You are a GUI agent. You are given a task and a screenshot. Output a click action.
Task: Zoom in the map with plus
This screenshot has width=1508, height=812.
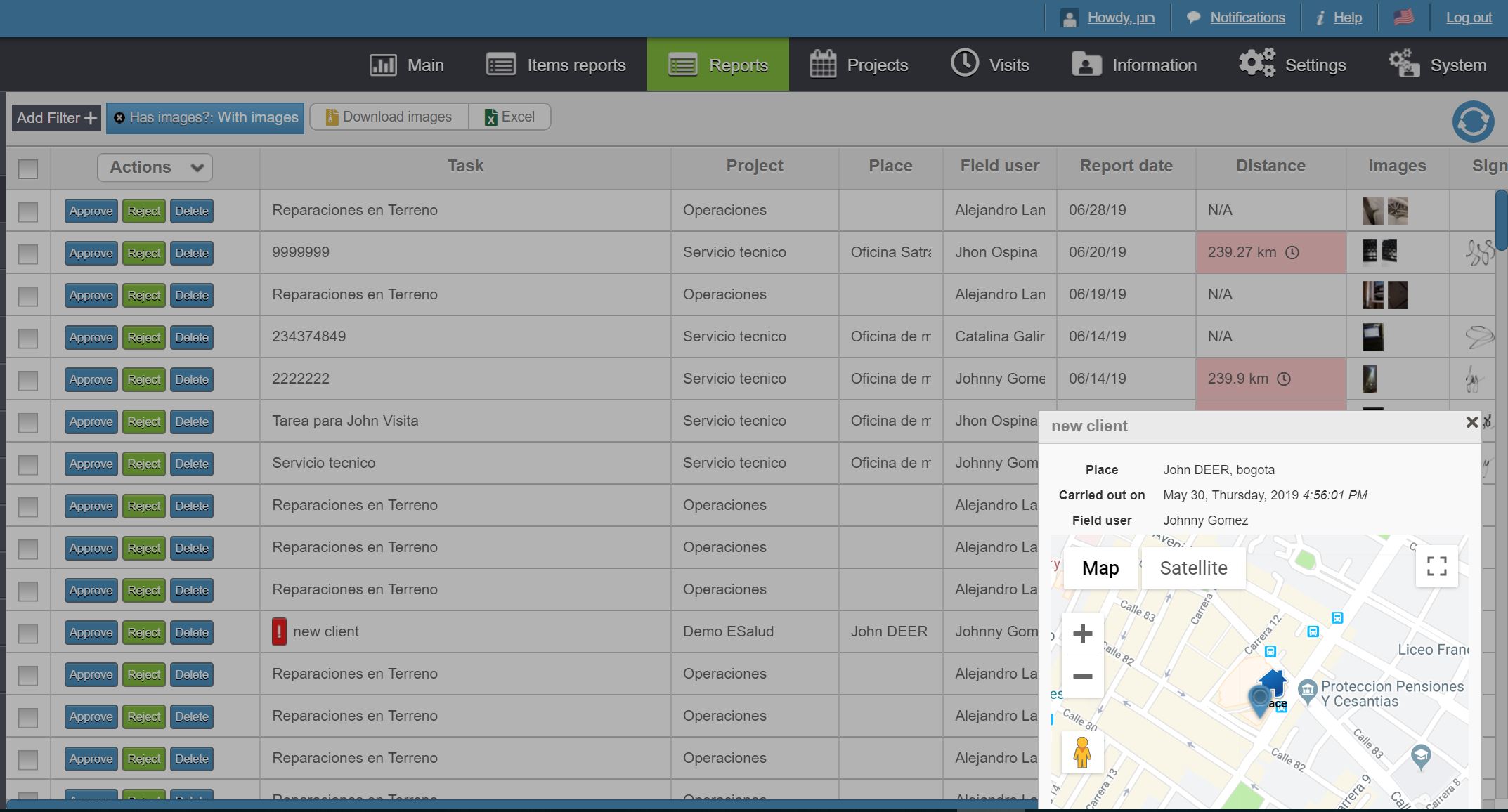(x=1082, y=634)
